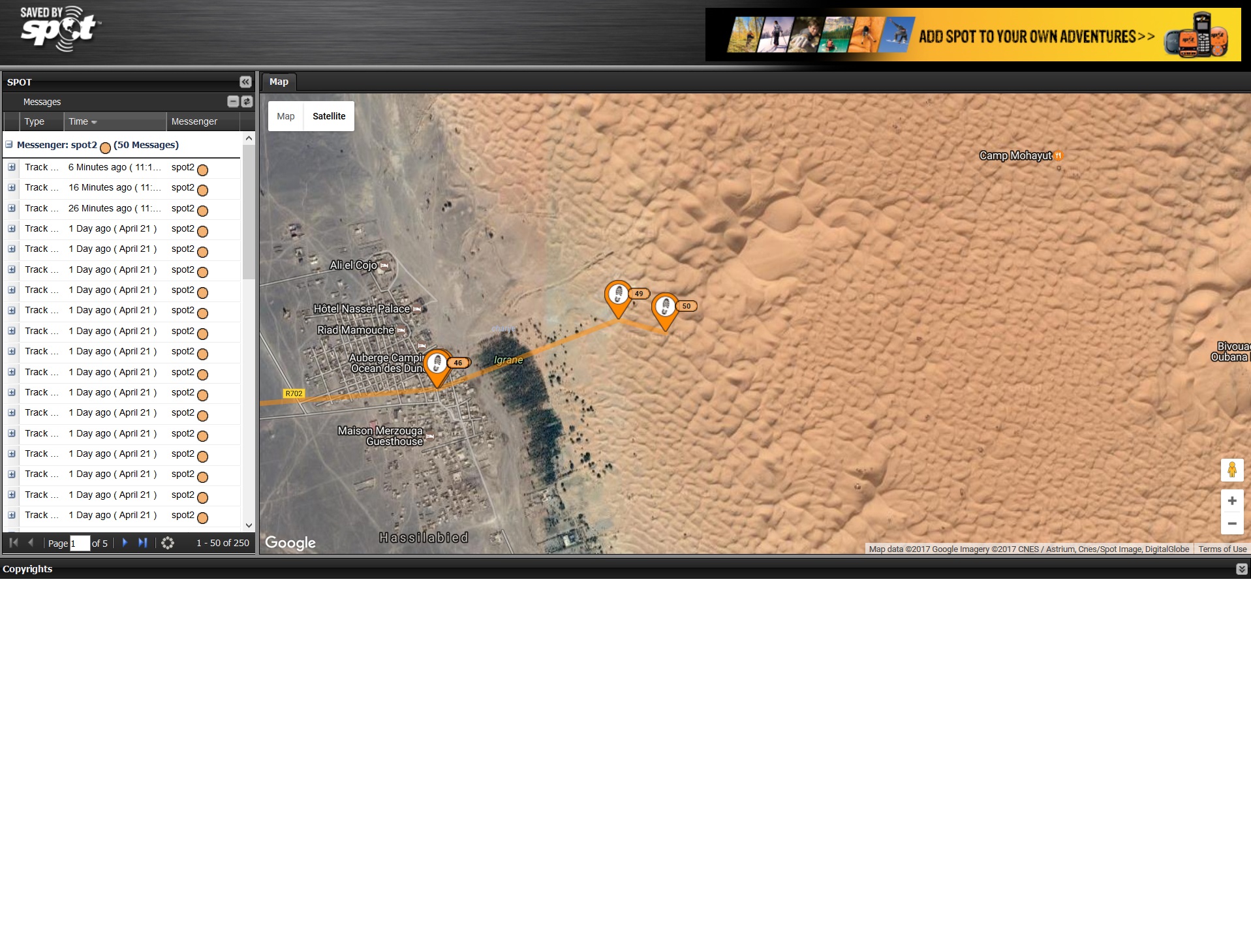Open track marker 49 on the map
Screen dimensions: 1251x952
click(x=618, y=299)
